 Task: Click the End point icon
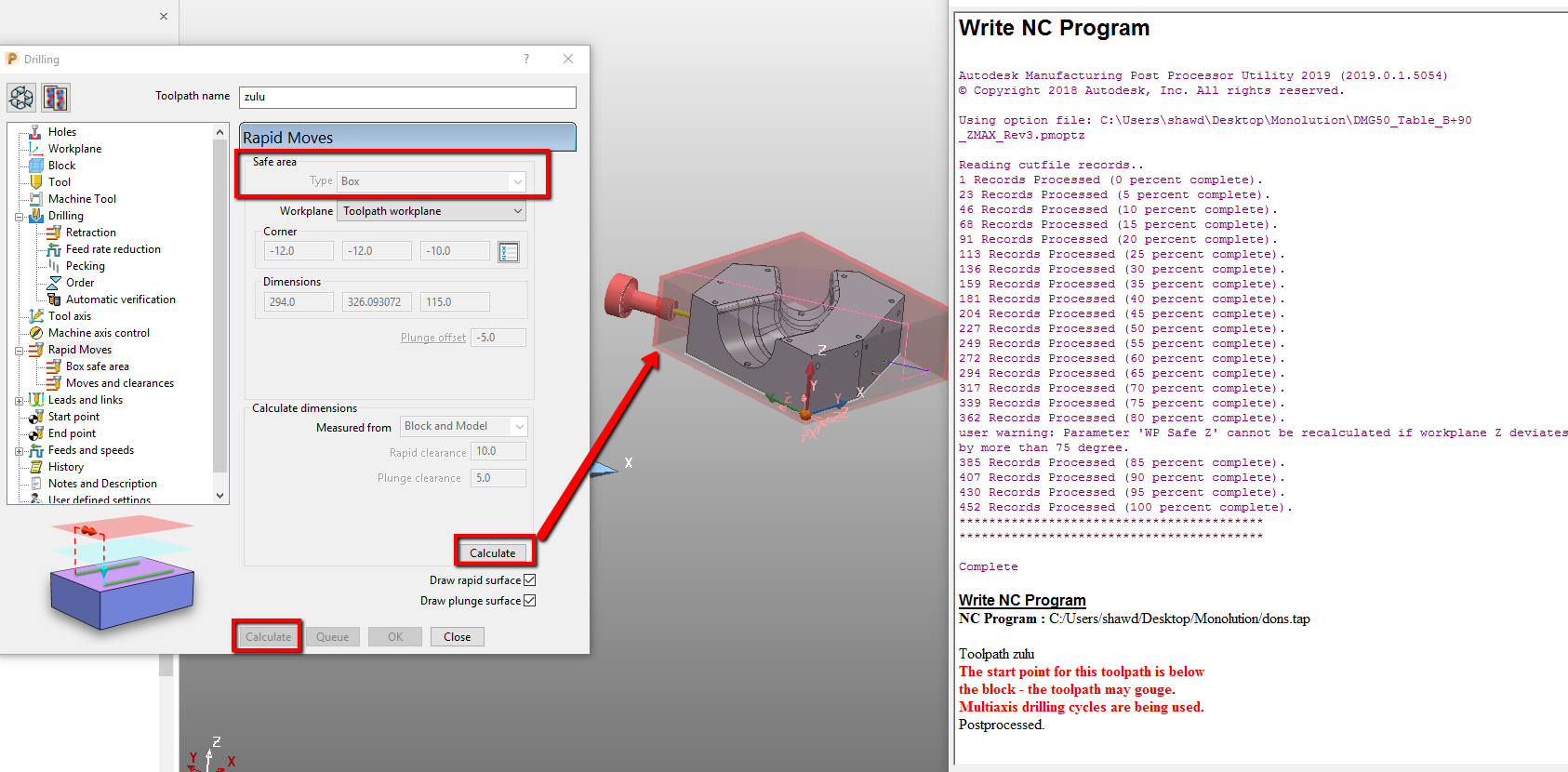tap(35, 433)
